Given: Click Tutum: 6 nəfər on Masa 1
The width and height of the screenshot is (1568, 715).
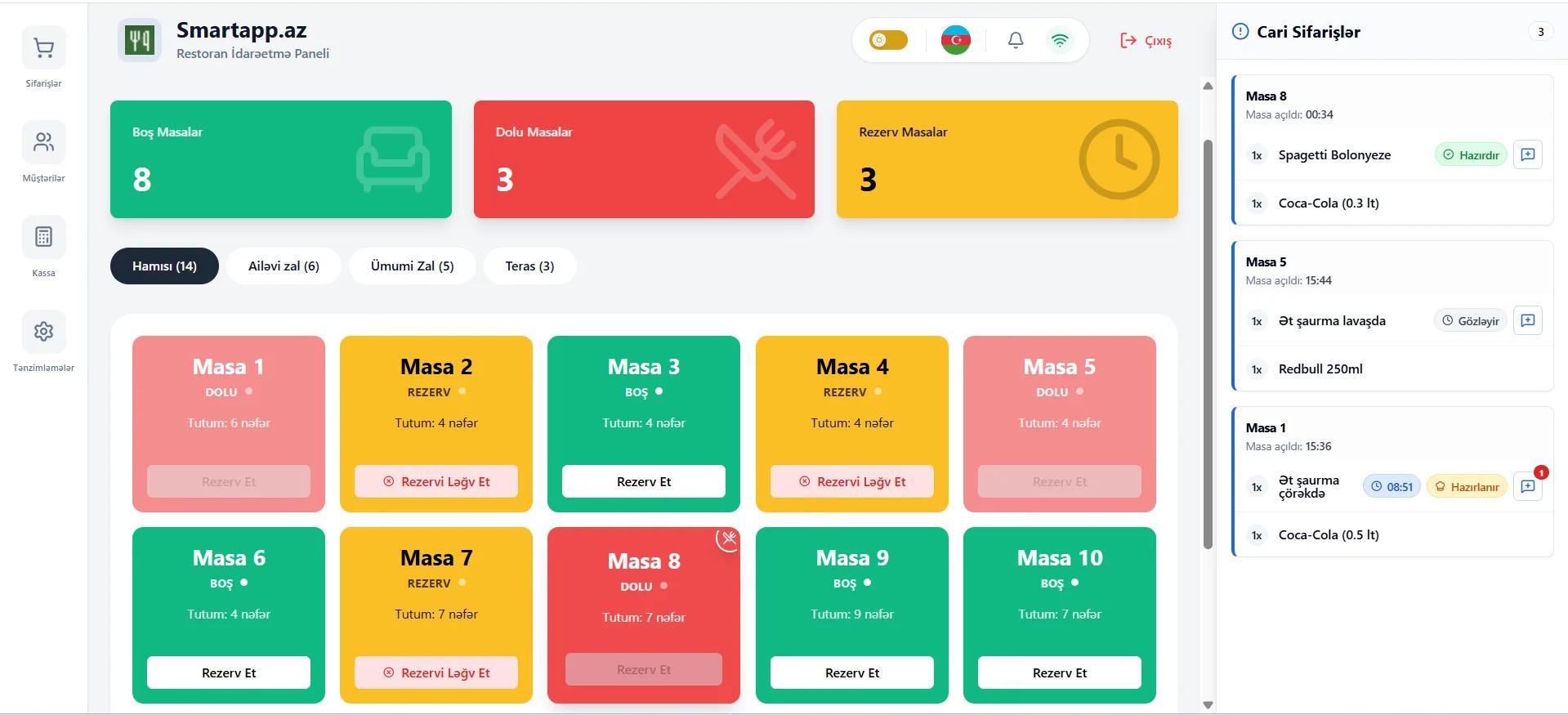Looking at the screenshot, I should (229, 423).
